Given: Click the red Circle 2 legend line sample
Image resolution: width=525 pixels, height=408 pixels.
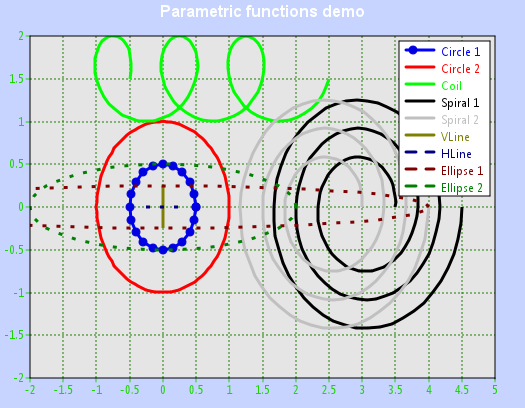Looking at the screenshot, I should [x=420, y=67].
